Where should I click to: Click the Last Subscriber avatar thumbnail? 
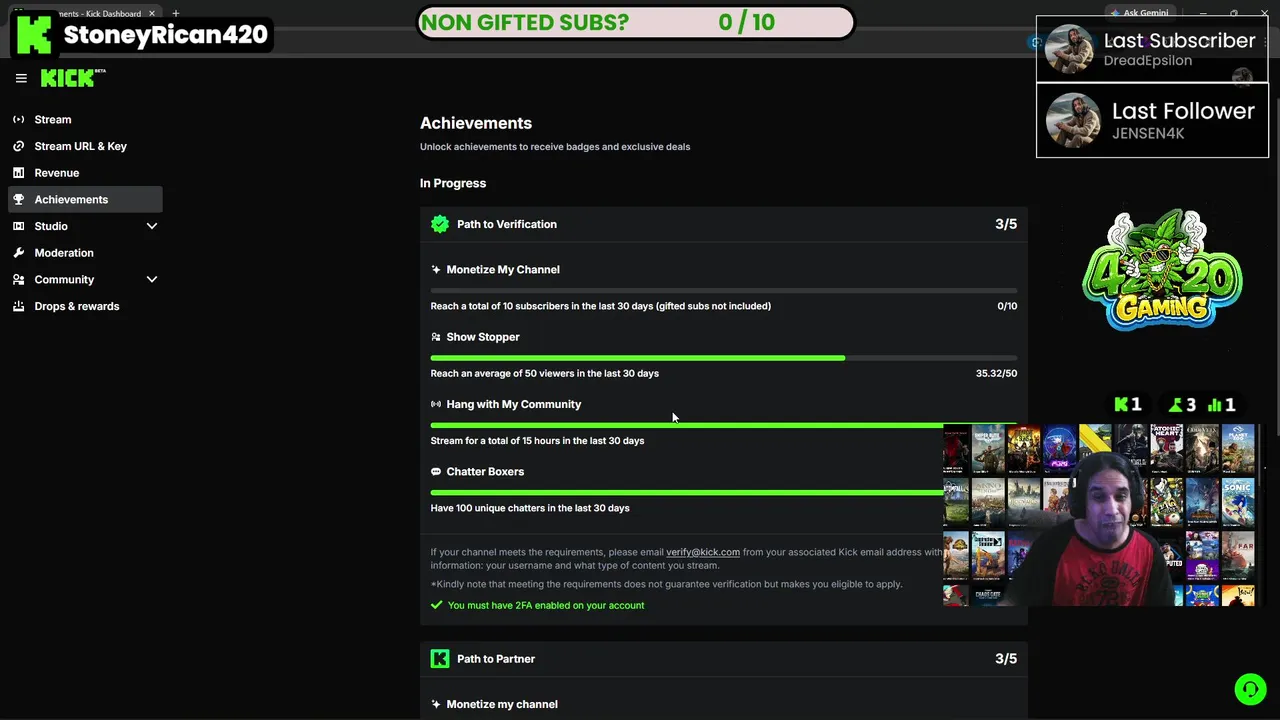[1069, 49]
